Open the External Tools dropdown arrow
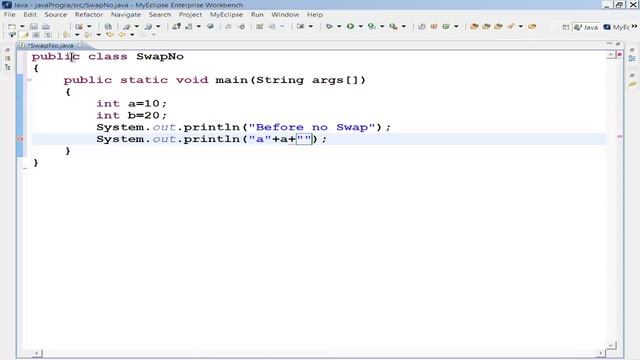This screenshot has width=640, height=360. 404,26
